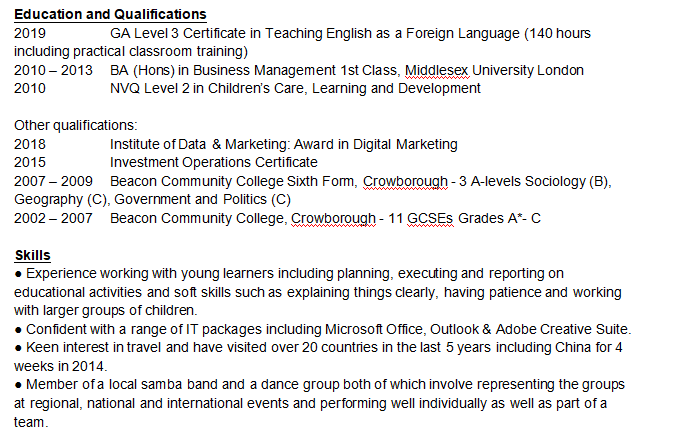Click the "Other qualifications:" line

click(75, 125)
